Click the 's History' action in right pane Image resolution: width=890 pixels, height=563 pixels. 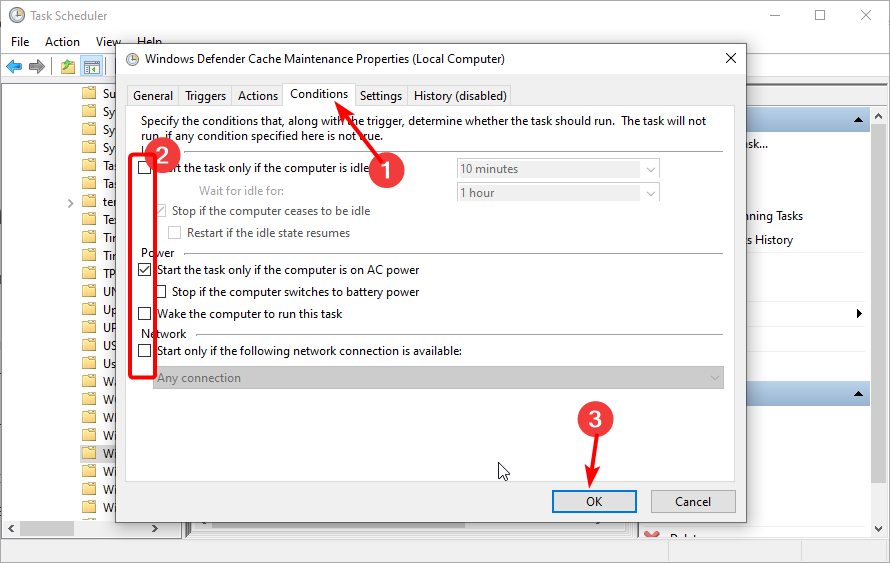770,240
